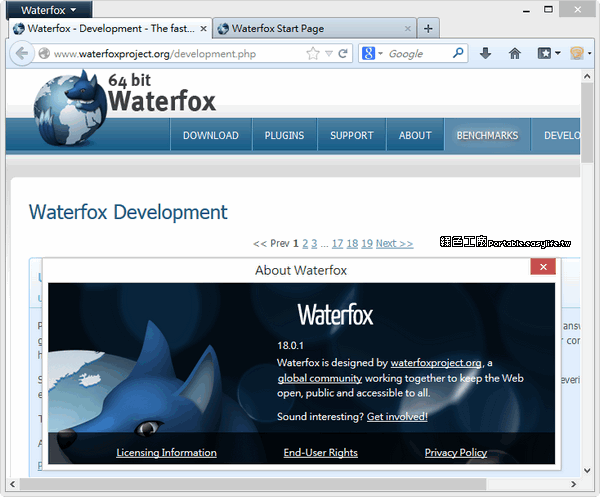Open the DOWNLOAD nav item
The image size is (600, 497).
coord(211,135)
